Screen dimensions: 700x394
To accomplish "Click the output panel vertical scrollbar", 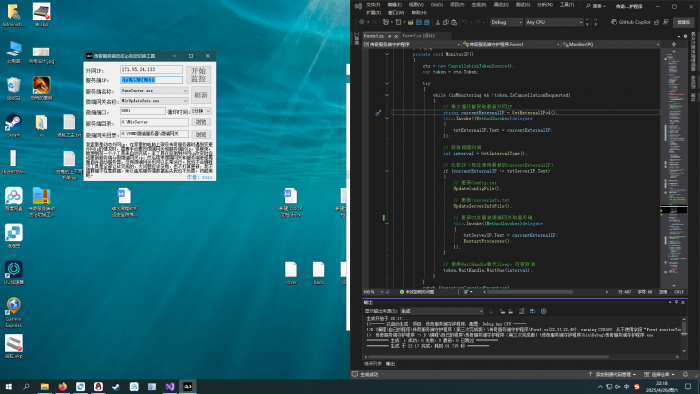I will tap(683, 335).
